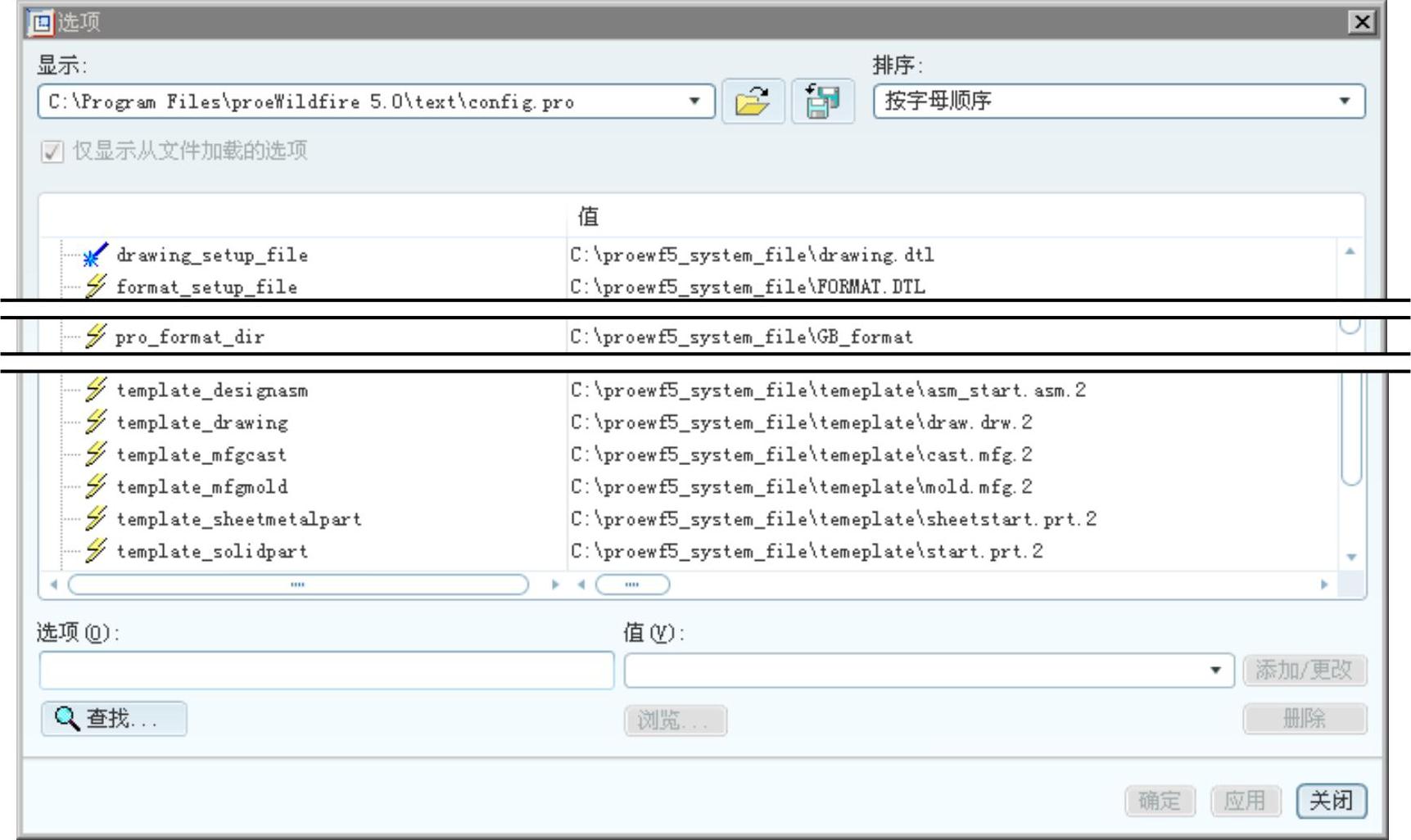Open the 值(V) value dropdown arrow
Screen dimensions: 1411x840
1216,671
